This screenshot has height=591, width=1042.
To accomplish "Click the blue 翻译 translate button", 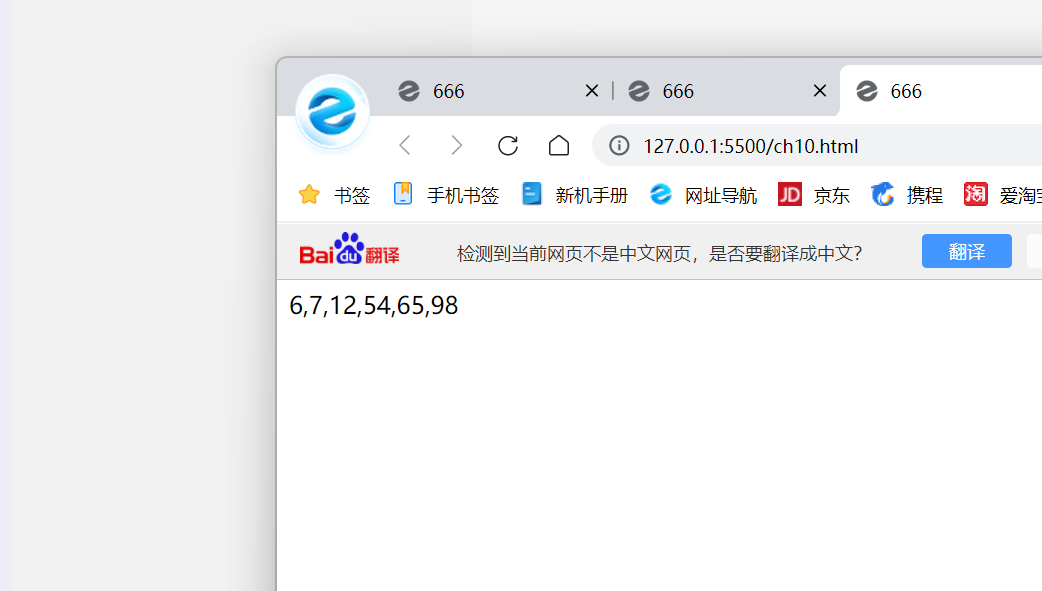I will tap(966, 251).
